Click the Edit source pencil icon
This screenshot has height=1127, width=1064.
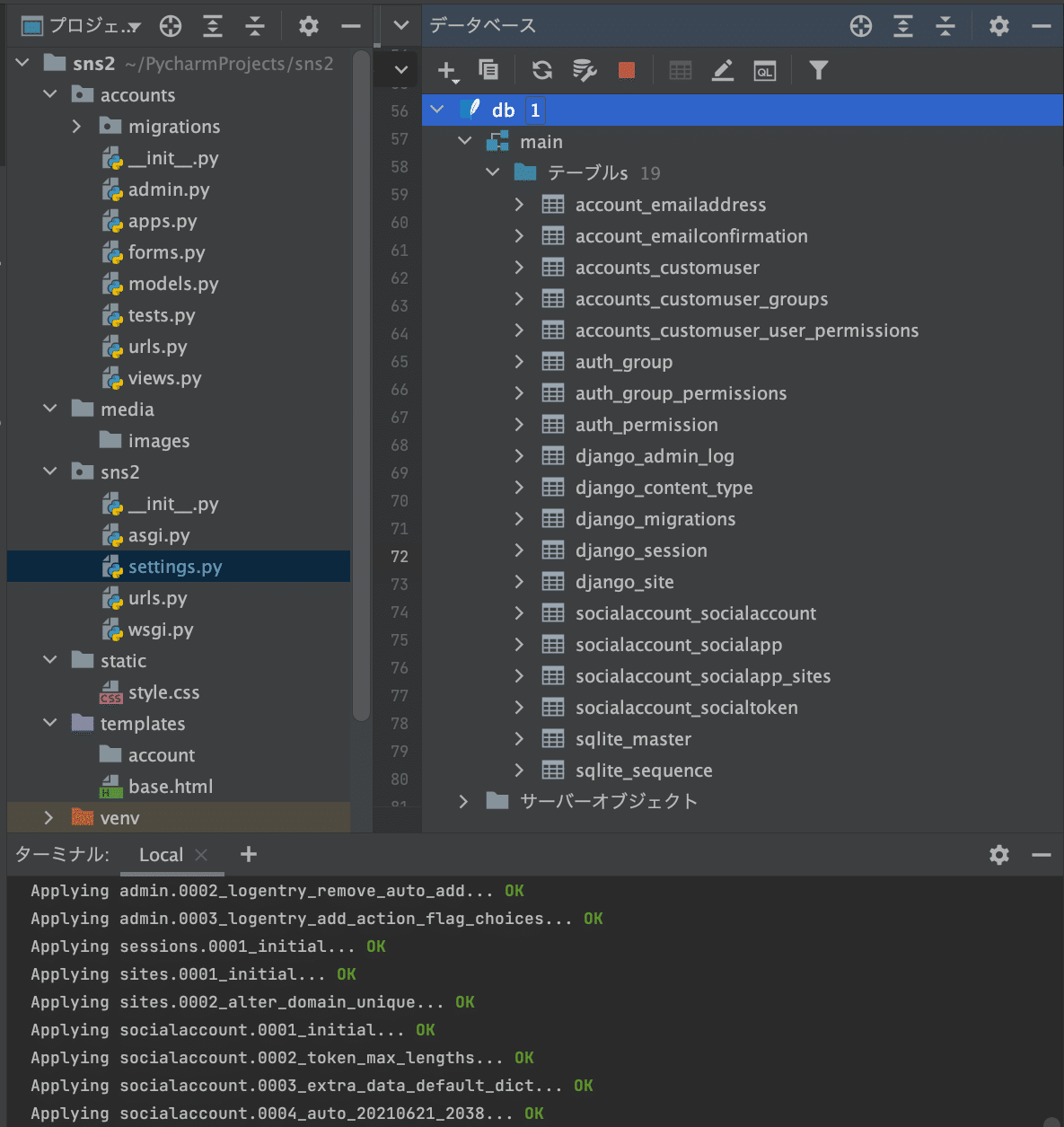pyautogui.click(x=723, y=70)
